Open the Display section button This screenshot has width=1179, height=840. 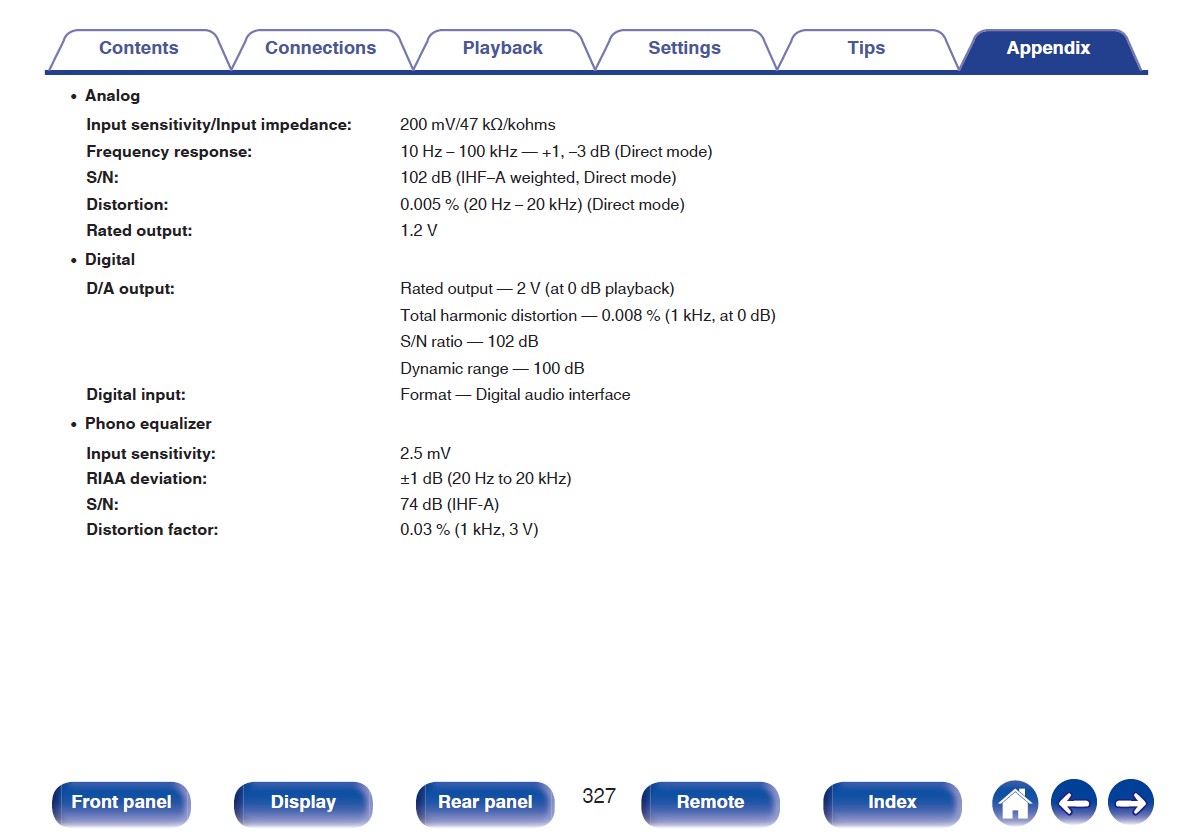point(303,802)
